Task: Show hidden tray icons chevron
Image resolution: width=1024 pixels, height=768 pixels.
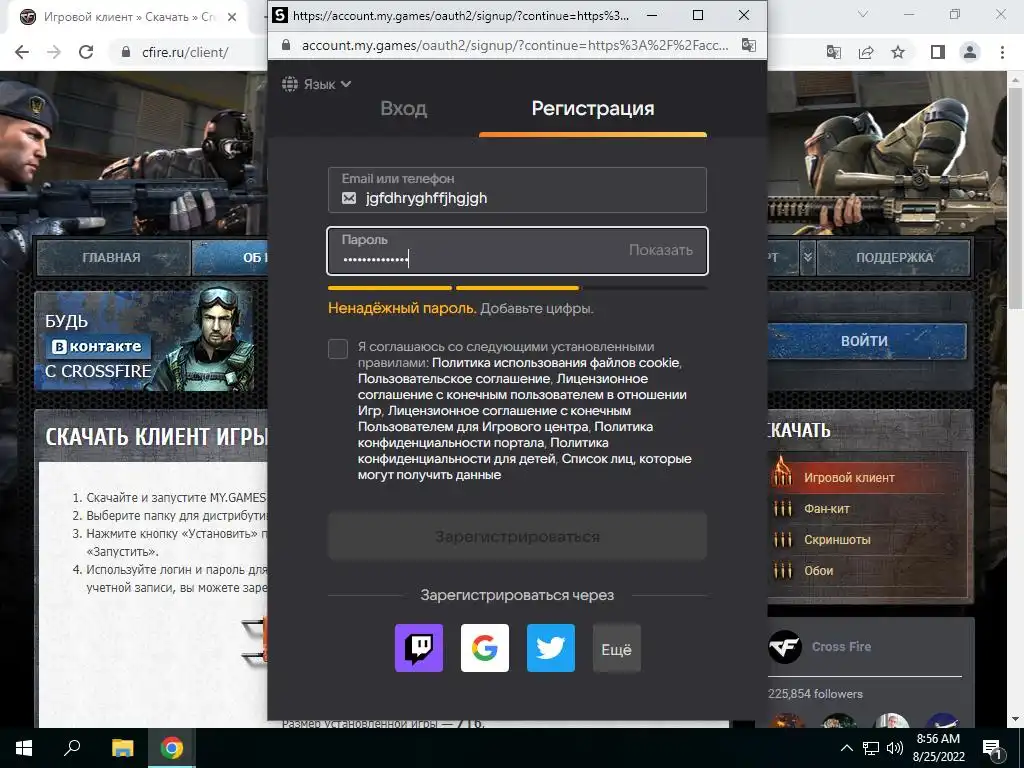Action: click(846, 748)
